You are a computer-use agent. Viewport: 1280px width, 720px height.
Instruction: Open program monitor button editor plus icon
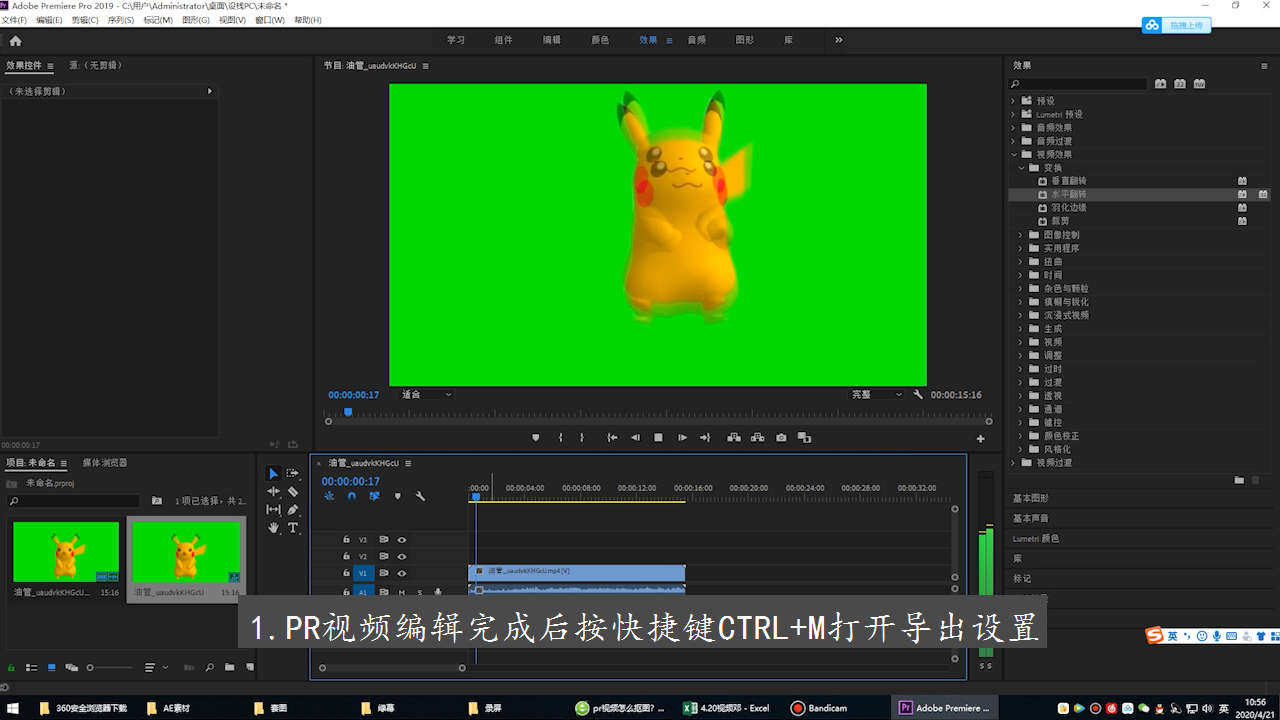coord(980,439)
